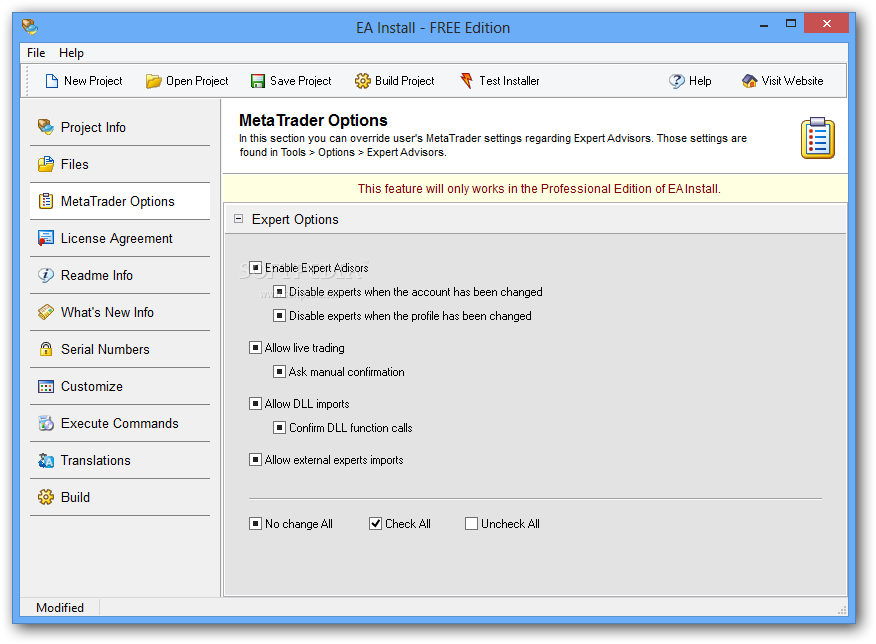
Task: Tick the Uncheck All checkbox
Action: [472, 524]
